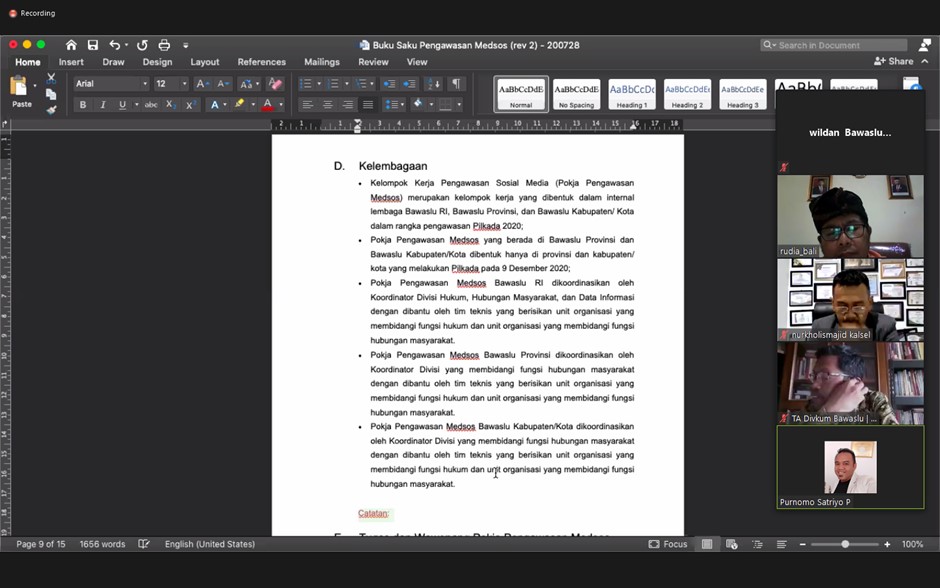940x588 pixels.
Task: Enable Focus mode in the status bar
Action: [x=668, y=544]
